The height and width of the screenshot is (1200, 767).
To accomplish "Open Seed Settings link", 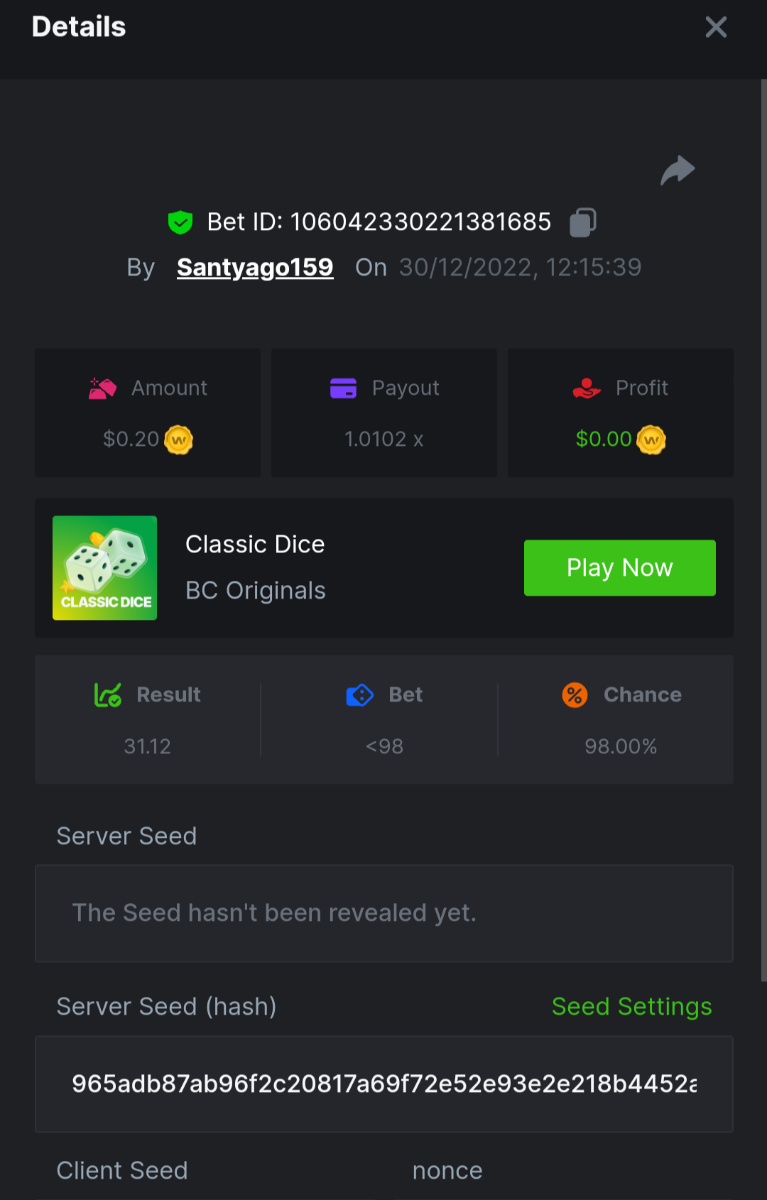I will click(632, 1007).
